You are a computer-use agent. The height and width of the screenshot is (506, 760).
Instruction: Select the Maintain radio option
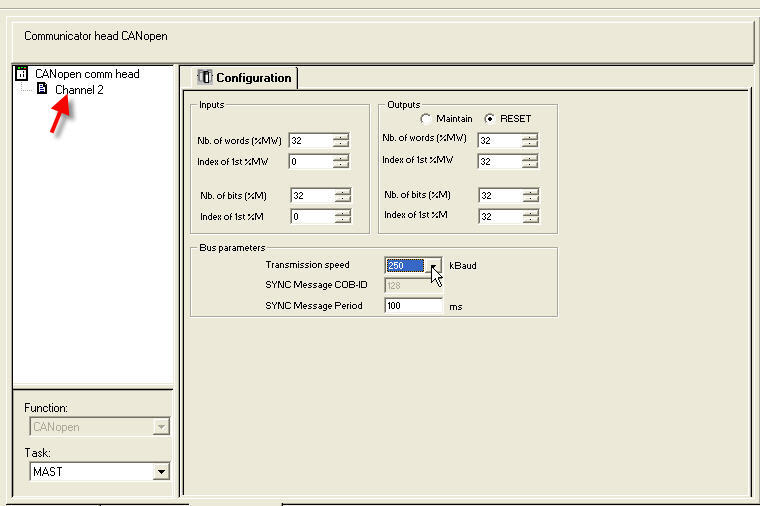point(426,119)
